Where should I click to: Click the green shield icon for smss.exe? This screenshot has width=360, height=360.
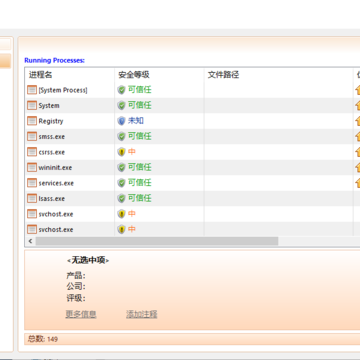tap(121, 137)
